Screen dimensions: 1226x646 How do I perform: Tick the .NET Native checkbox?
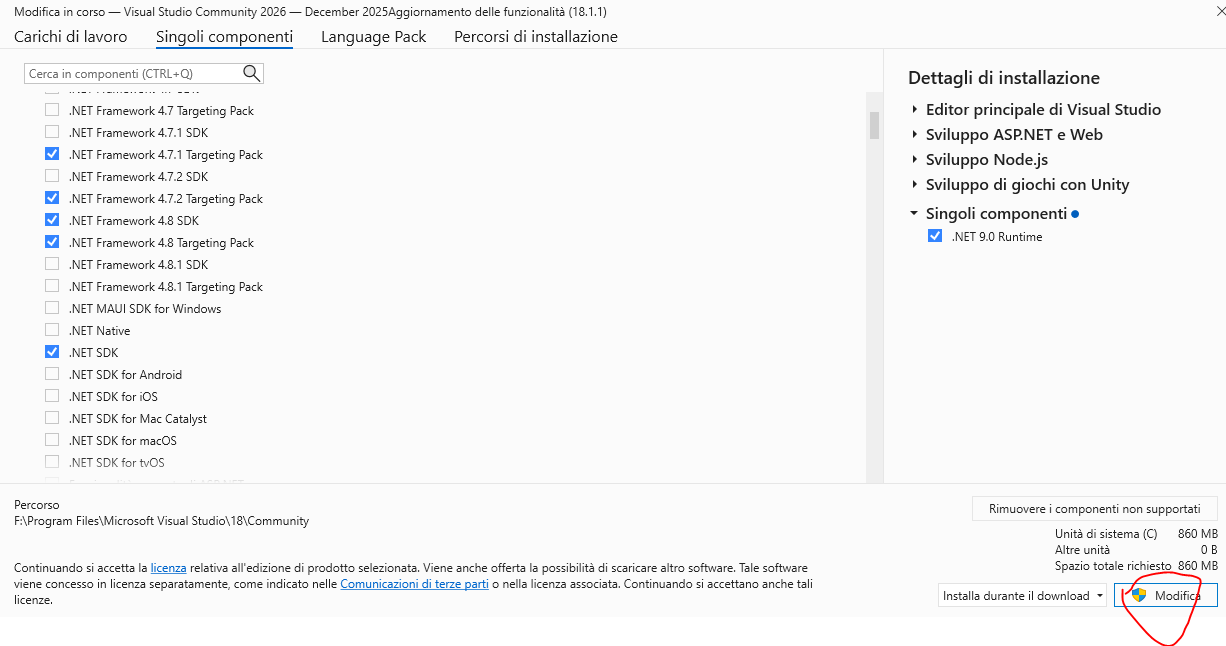tap(52, 330)
